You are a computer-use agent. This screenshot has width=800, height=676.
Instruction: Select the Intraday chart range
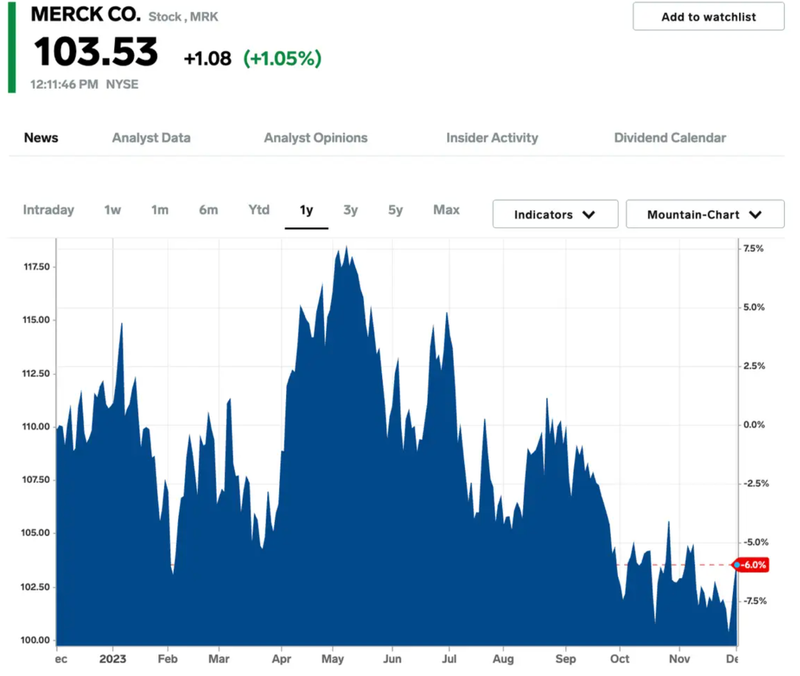point(48,210)
